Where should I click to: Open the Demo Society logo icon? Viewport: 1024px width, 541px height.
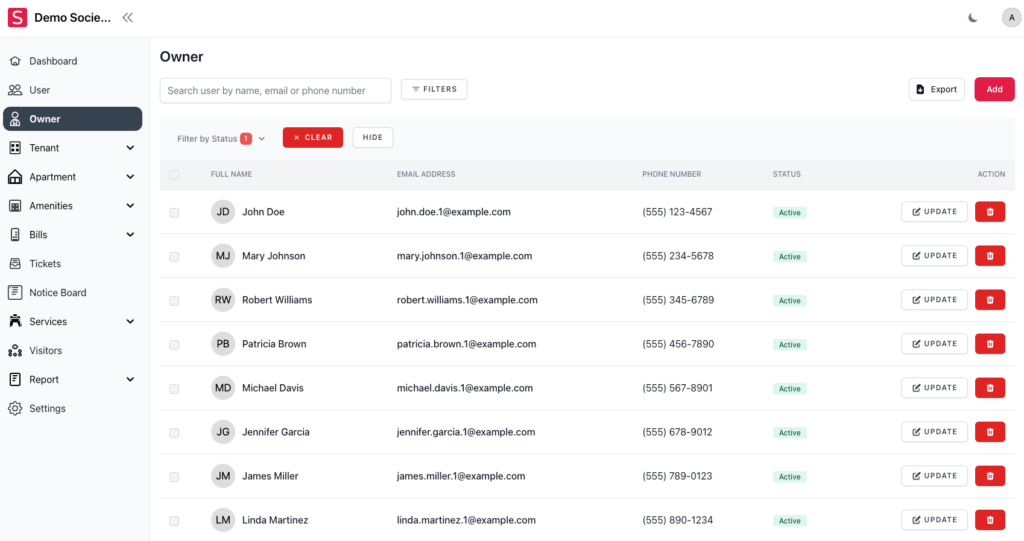[18, 18]
